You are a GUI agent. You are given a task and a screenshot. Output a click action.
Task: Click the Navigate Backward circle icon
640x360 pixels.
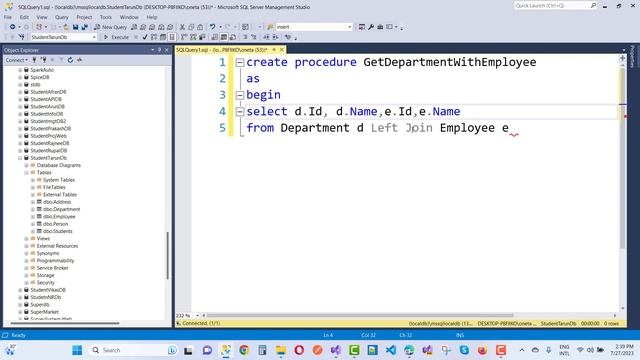13,27
